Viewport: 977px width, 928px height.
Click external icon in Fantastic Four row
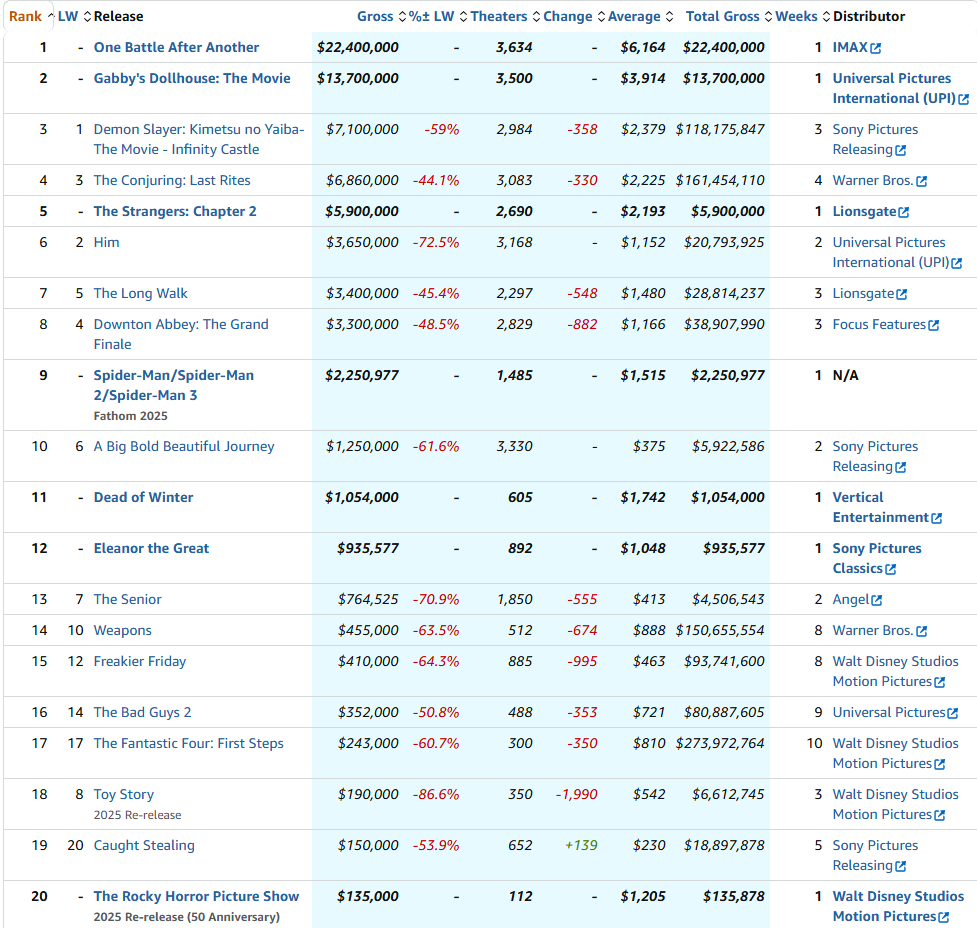(940, 765)
